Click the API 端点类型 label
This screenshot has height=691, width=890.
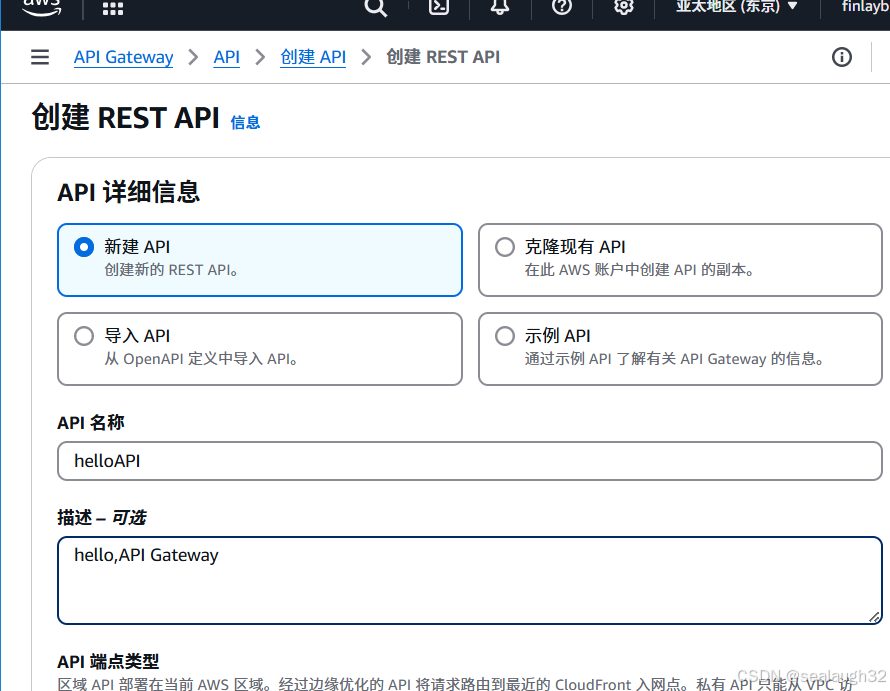pyautogui.click(x=108, y=661)
